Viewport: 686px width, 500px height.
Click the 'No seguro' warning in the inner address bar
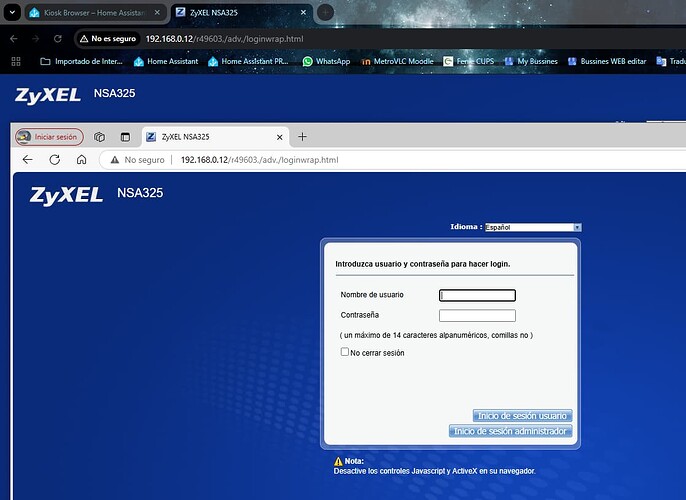coord(137,160)
